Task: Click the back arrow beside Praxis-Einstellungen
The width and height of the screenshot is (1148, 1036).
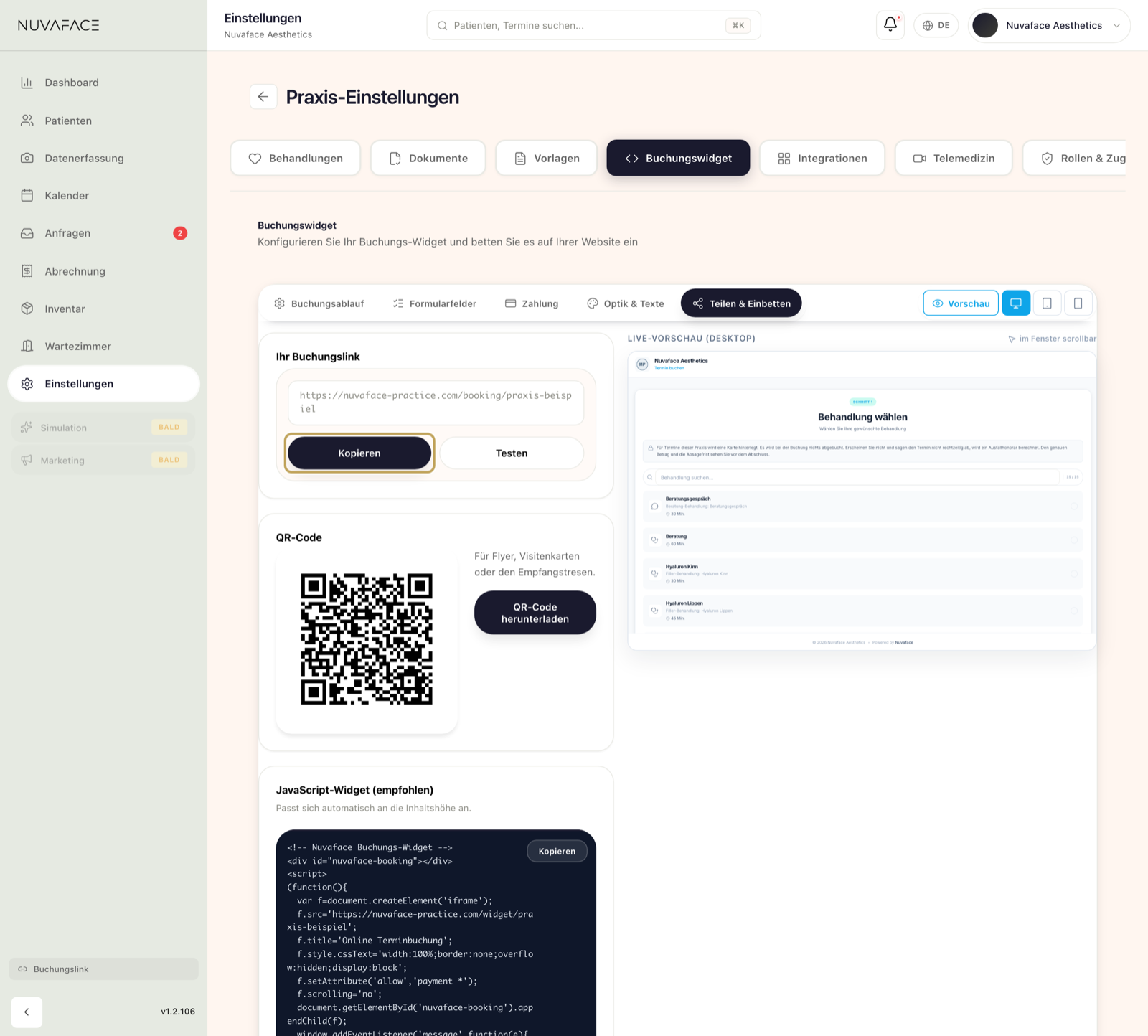Action: coord(263,97)
